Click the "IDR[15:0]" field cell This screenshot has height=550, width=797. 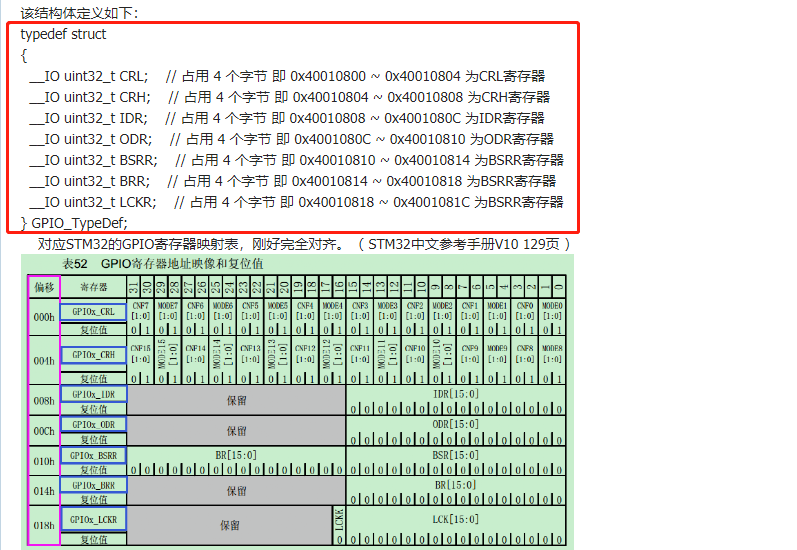click(456, 394)
